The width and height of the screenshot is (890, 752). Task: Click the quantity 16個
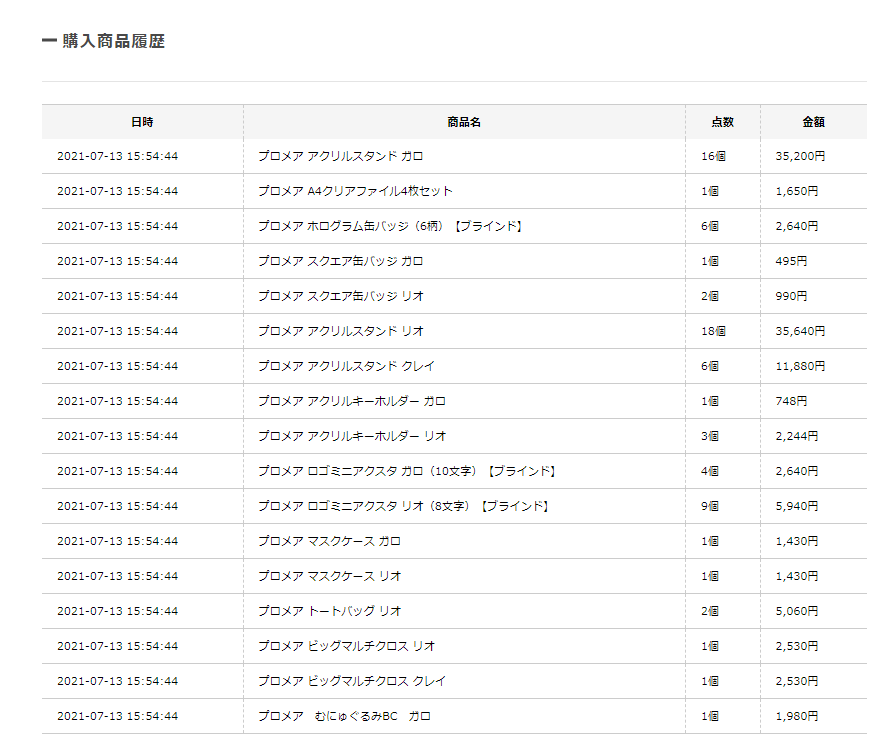[x=713, y=156]
